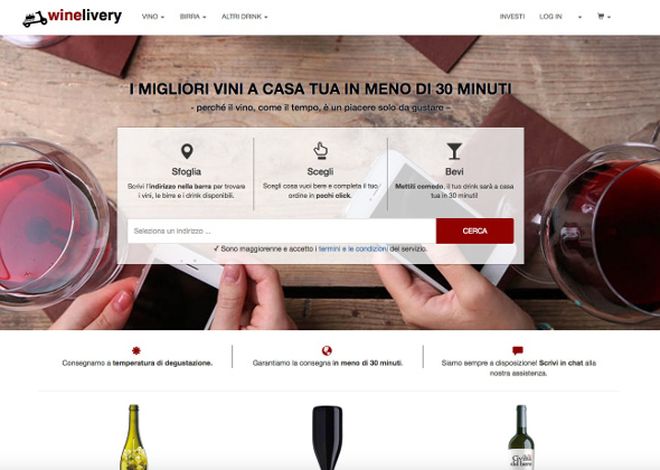
Task: Expand the ALTRI DRINK dropdown menu
Action: 245,16
